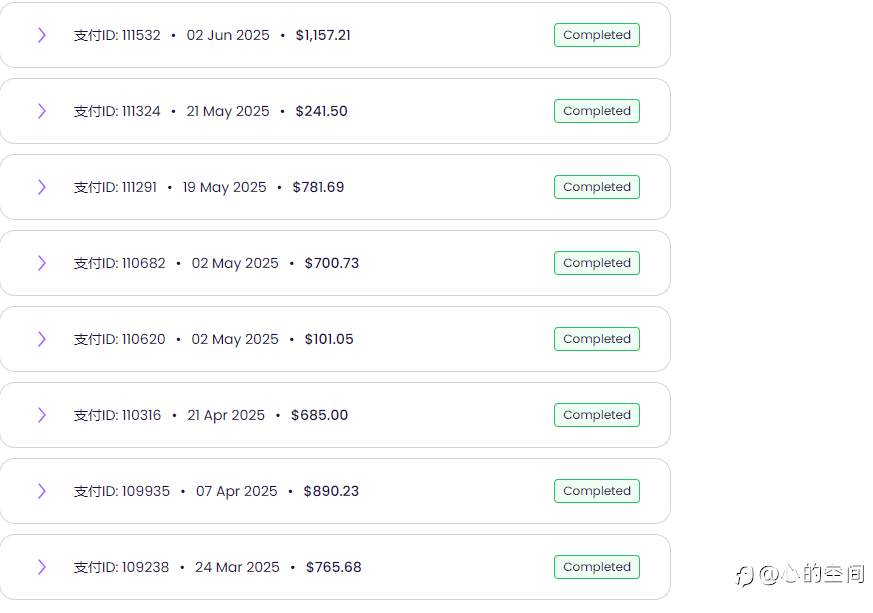Click the 21 Apr 2025 payment date

pyautogui.click(x=226, y=415)
